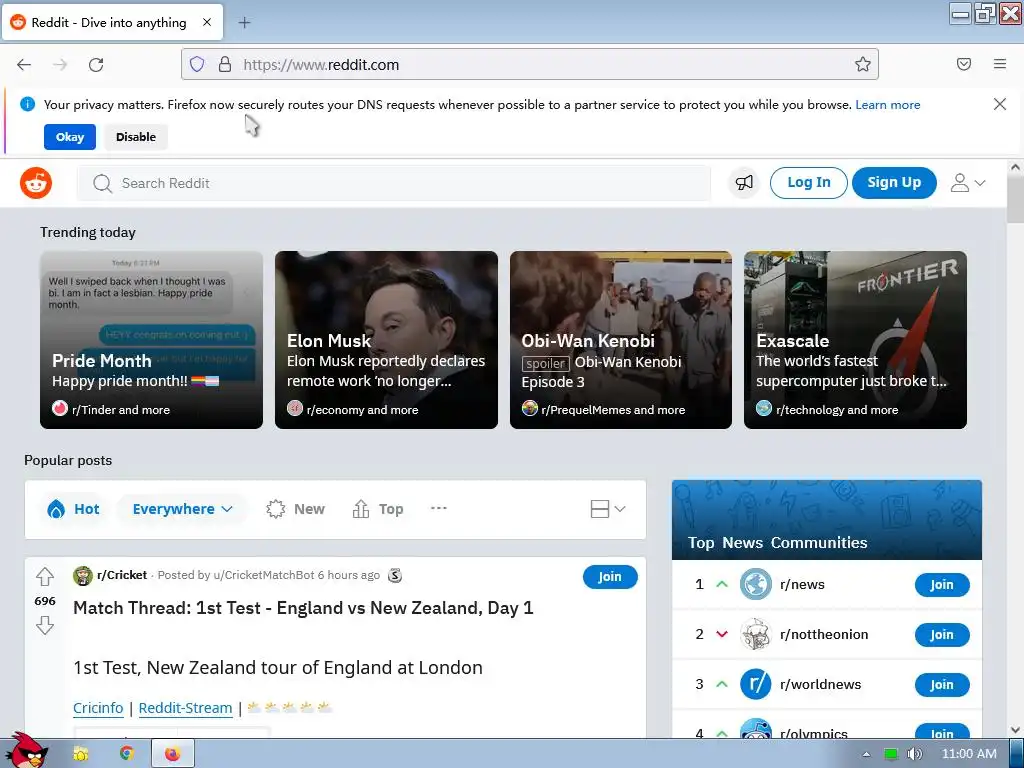Join r/nottheonion community
1024x768 pixels.
click(x=942, y=635)
